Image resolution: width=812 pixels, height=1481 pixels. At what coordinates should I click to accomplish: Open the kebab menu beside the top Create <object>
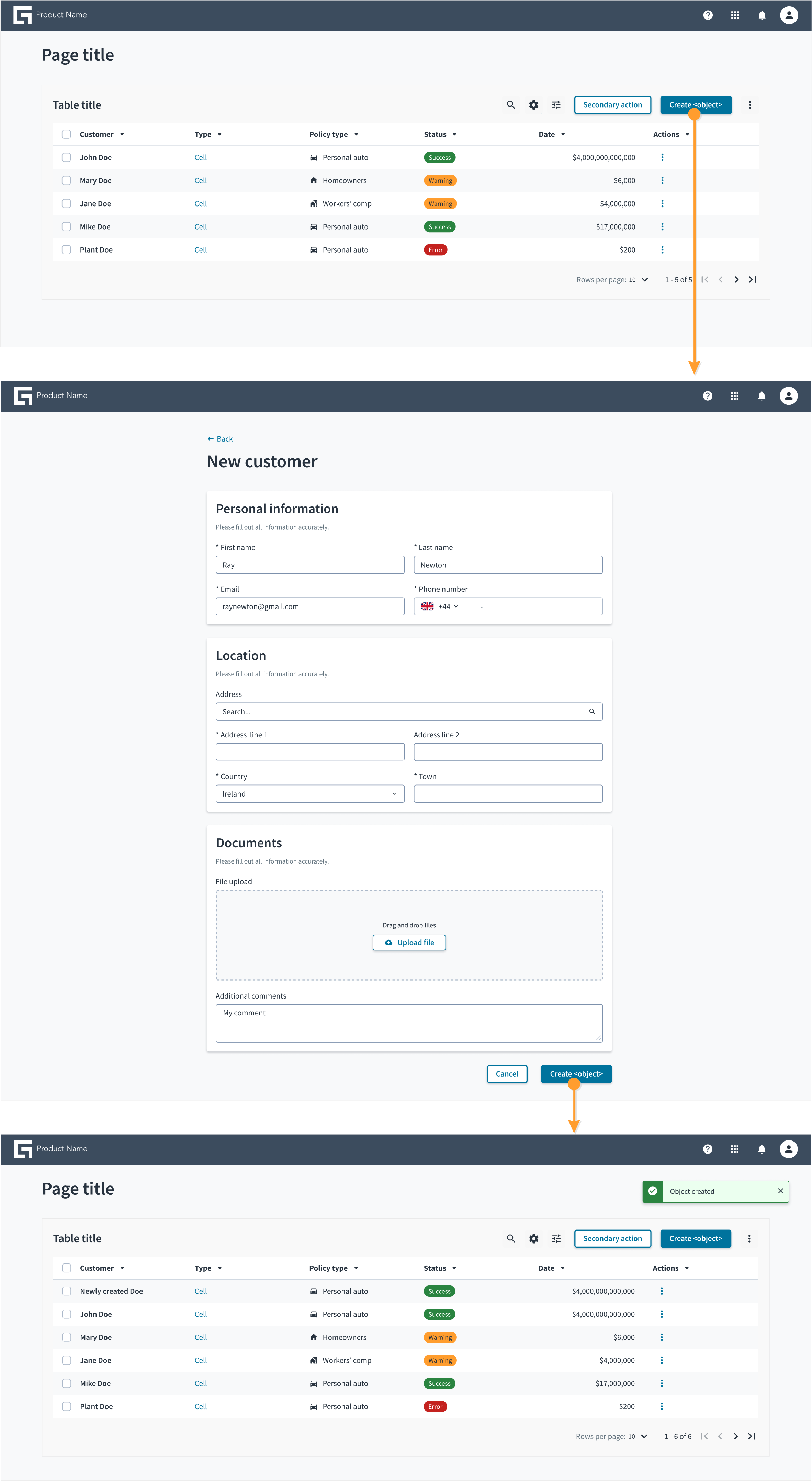[x=749, y=105]
